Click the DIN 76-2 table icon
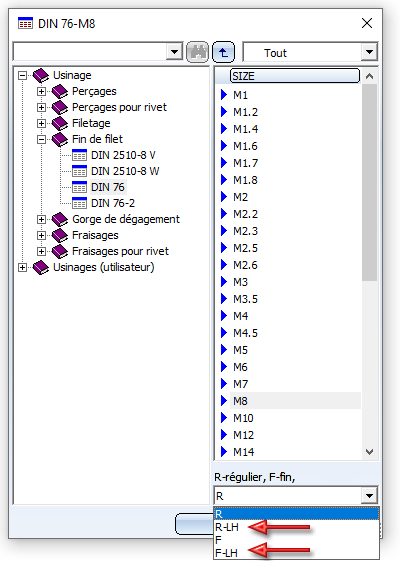Screen dimensions: 400x561 tap(79, 203)
